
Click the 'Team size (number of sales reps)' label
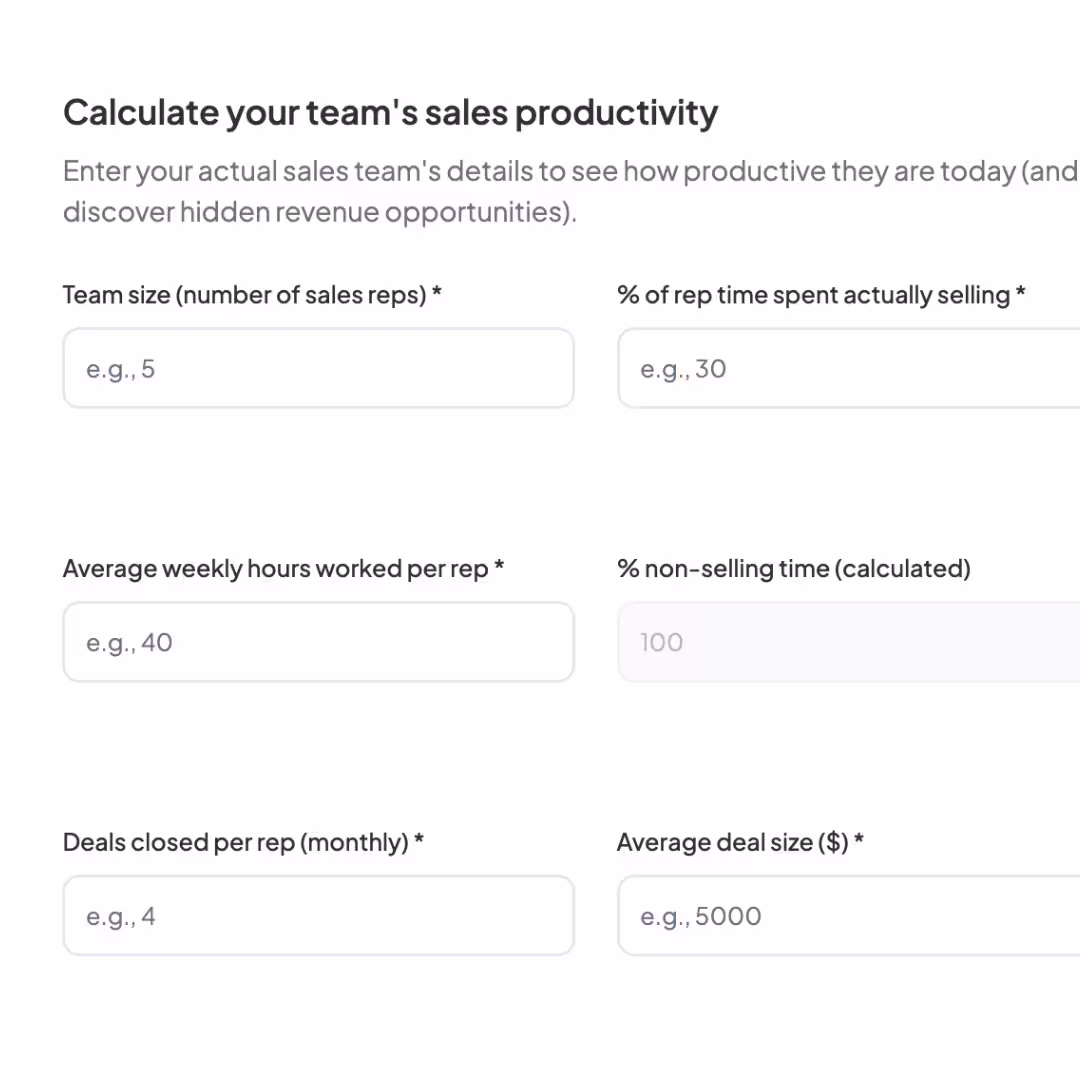coord(245,295)
